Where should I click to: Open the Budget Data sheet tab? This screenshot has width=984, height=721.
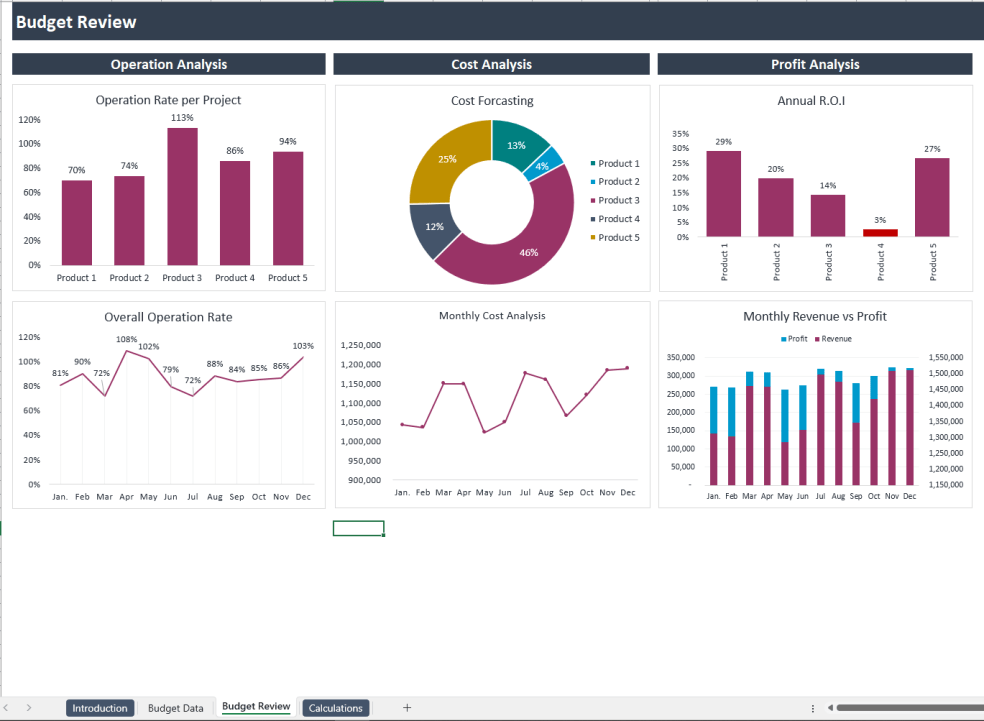[177, 707]
